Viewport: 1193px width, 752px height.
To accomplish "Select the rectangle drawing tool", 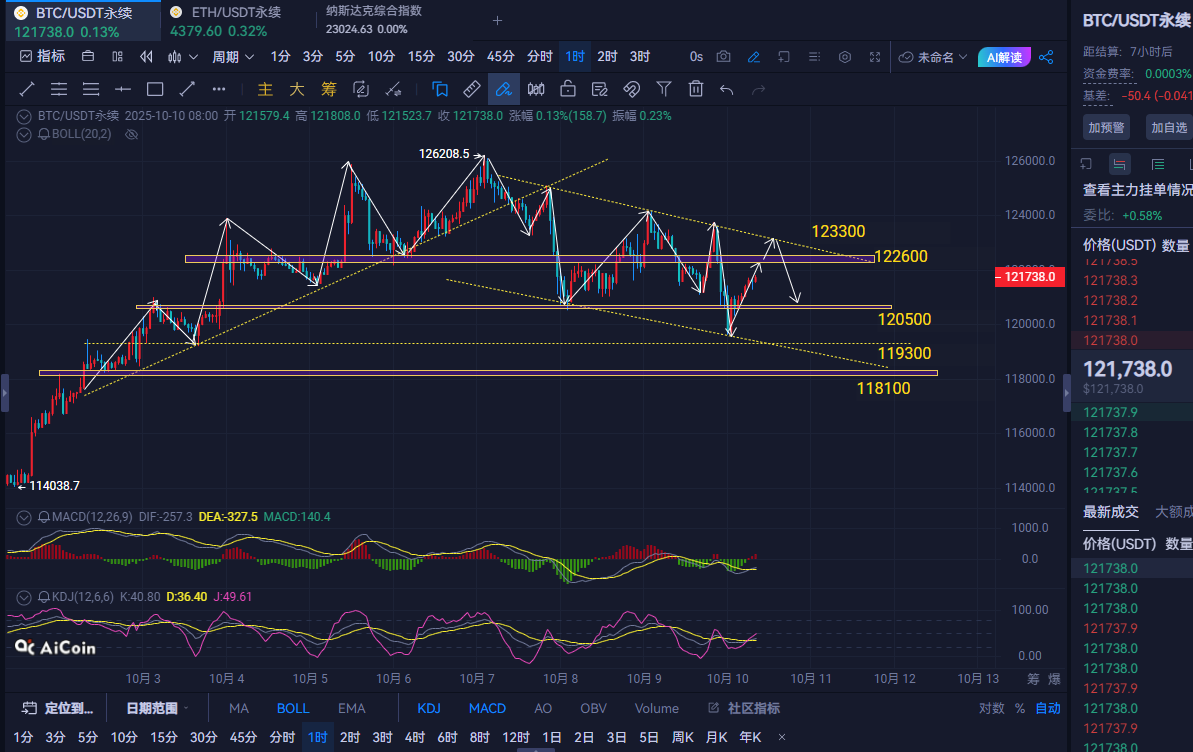I will (155, 89).
